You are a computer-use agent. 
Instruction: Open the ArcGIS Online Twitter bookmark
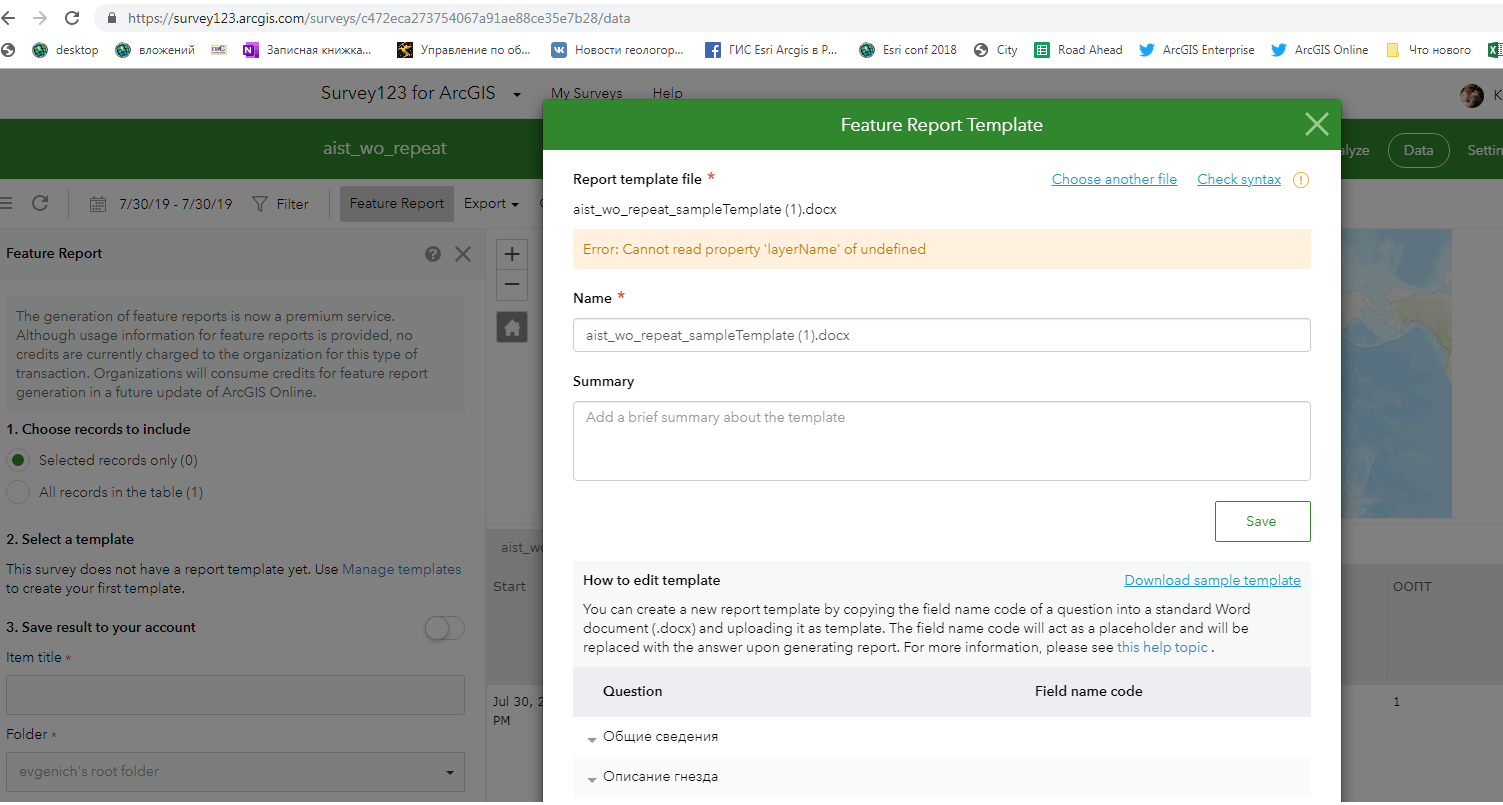click(1320, 50)
